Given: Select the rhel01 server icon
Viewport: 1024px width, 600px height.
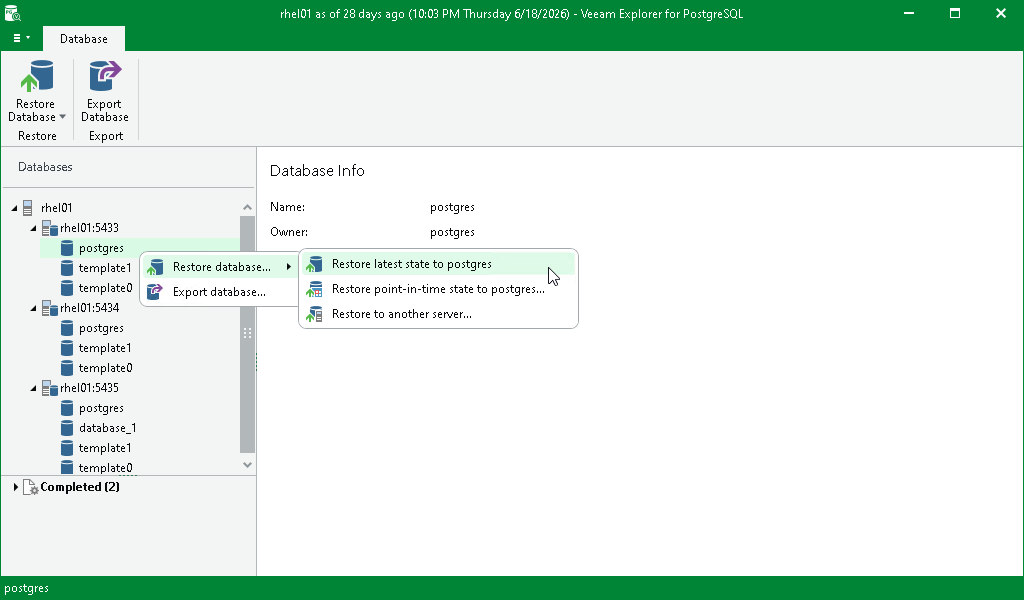Looking at the screenshot, I should tap(27, 208).
